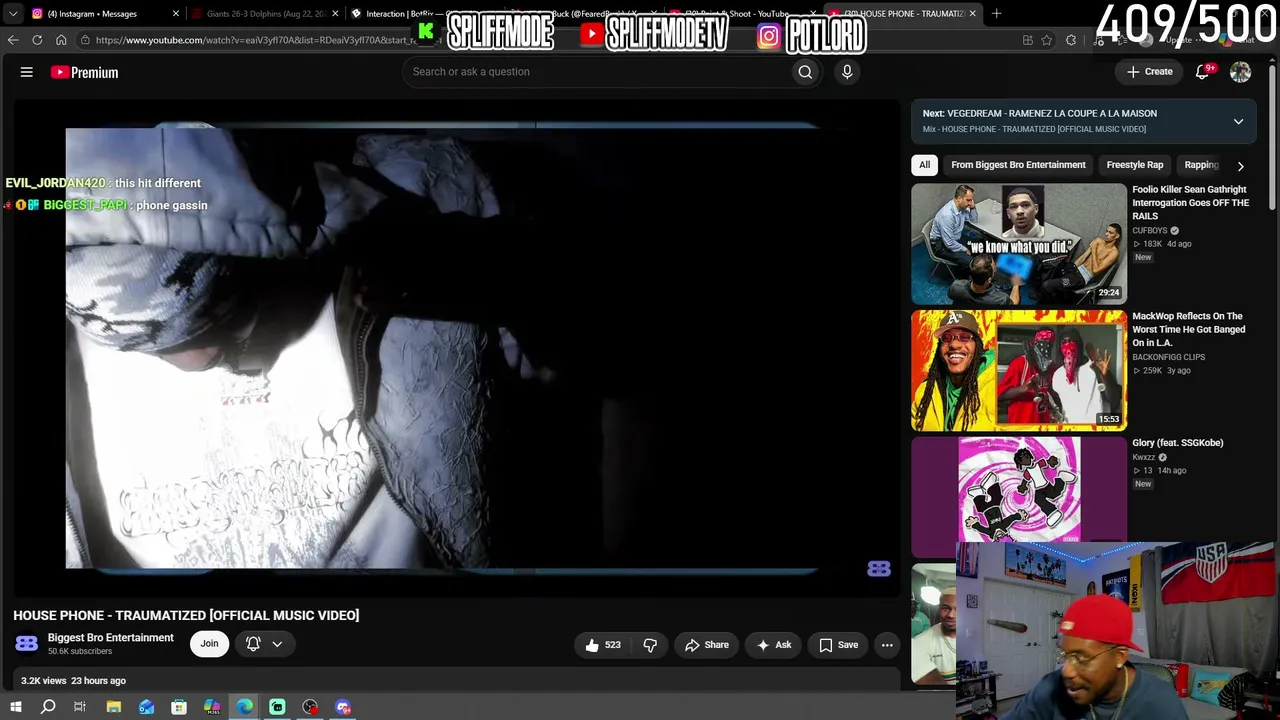The width and height of the screenshot is (1280, 720).
Task: Filter by From Biggest Bro Entertainment
Action: coord(1018,165)
